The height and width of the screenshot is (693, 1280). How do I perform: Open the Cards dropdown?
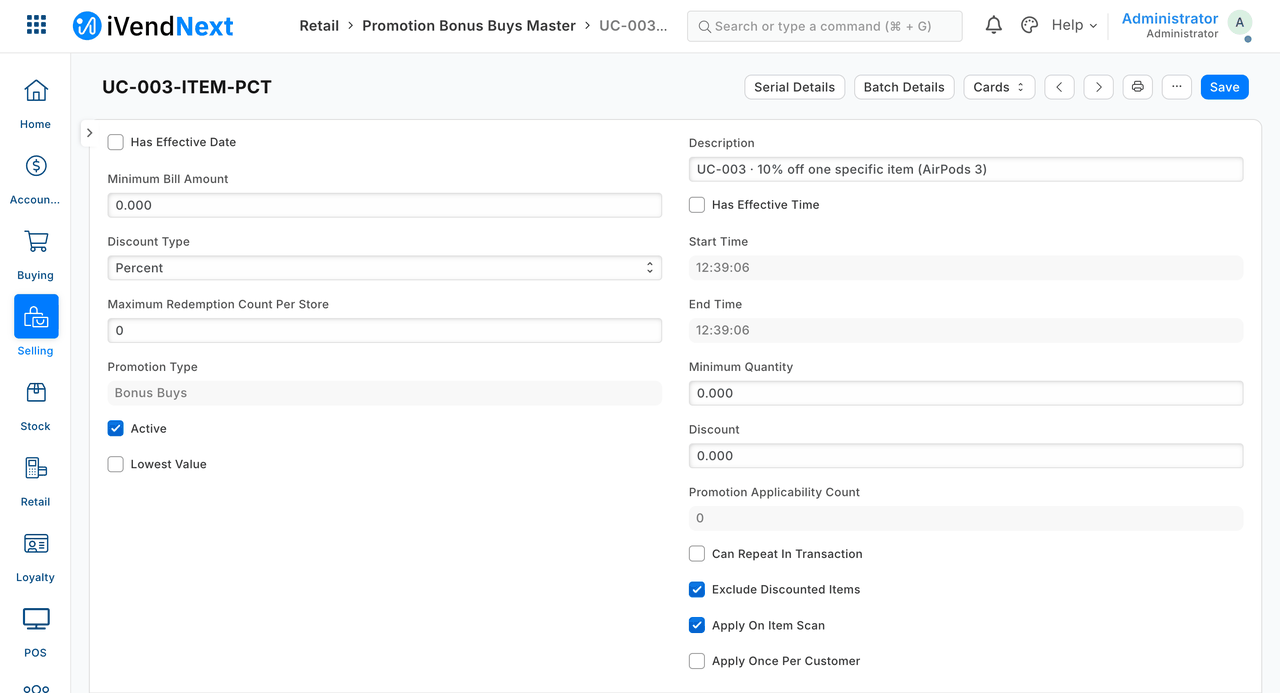point(999,87)
